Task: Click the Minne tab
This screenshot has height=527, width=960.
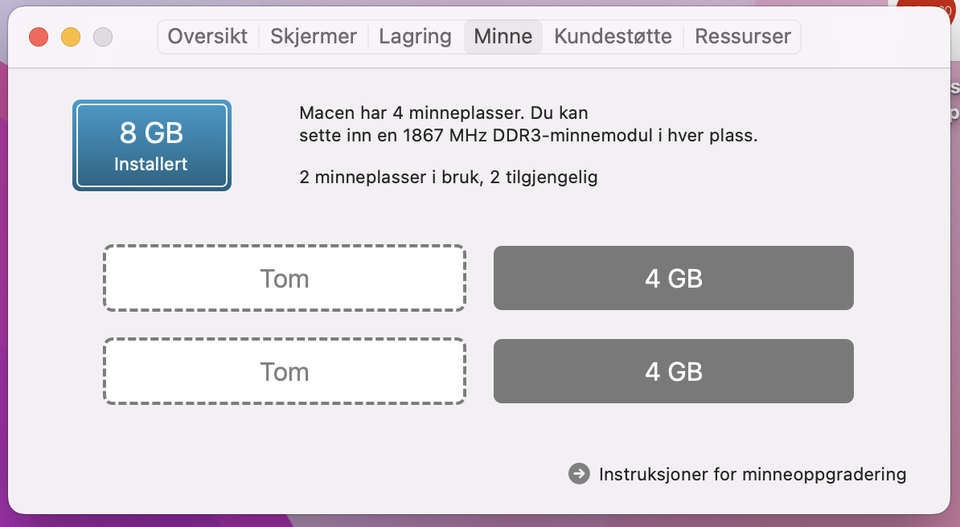Action: (503, 37)
